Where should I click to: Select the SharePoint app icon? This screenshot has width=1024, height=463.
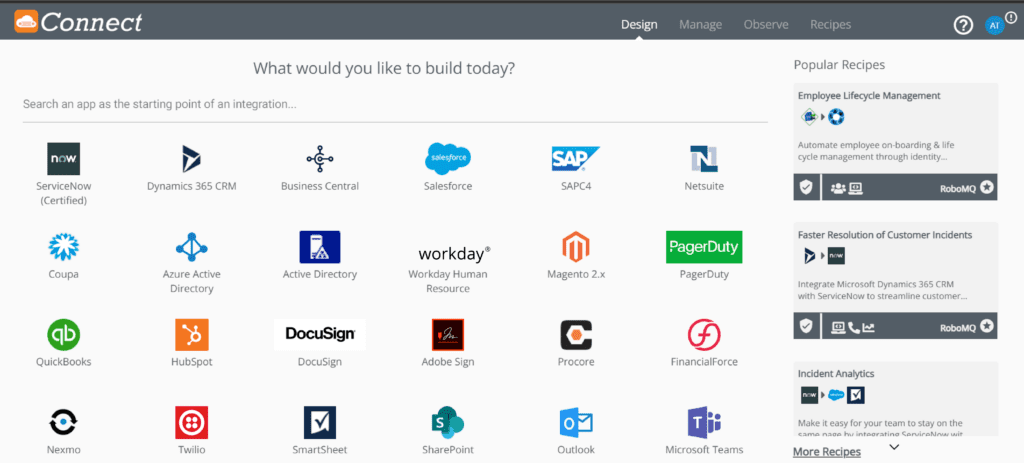point(448,423)
